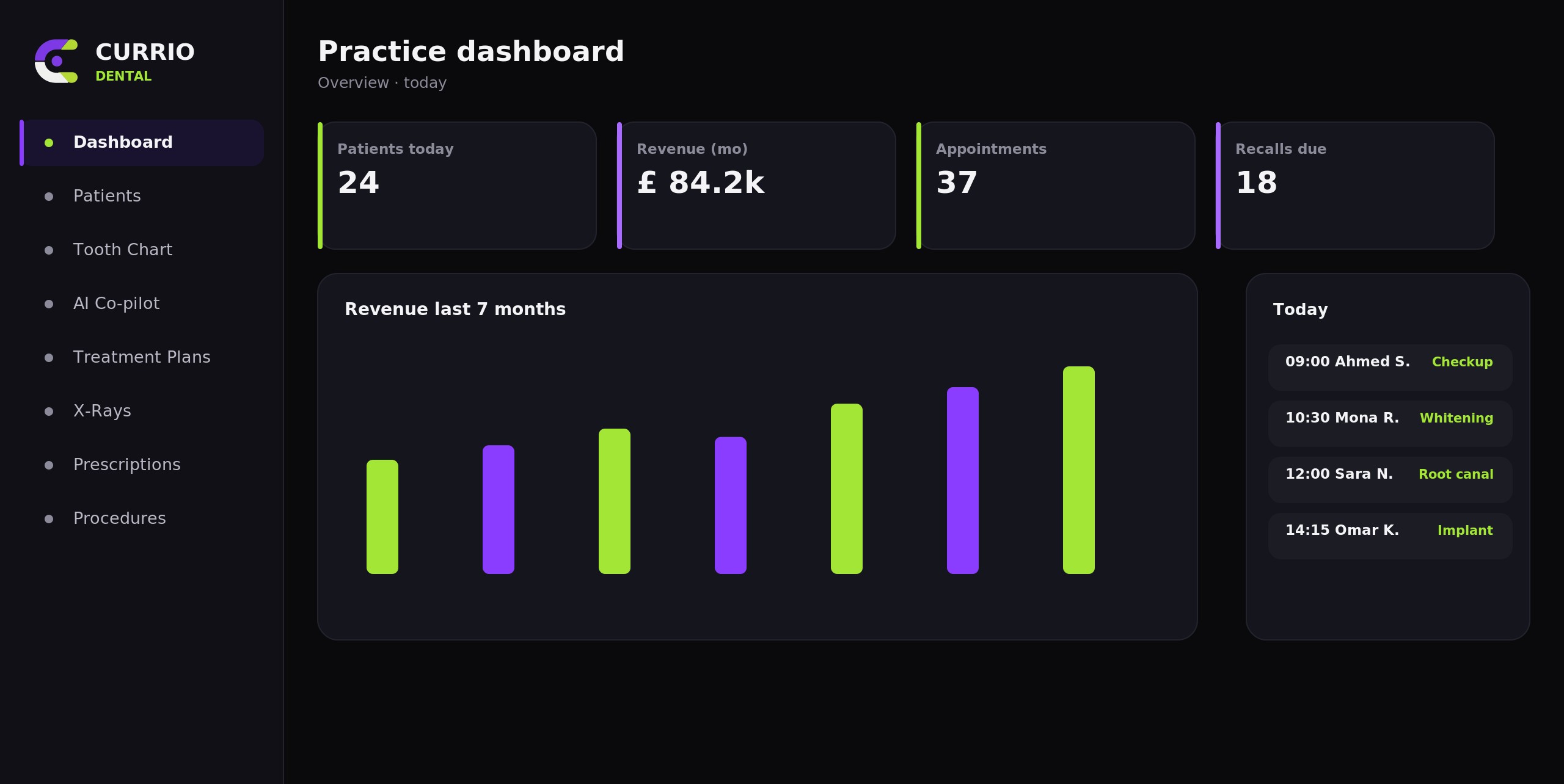Click the Today panel heading
The image size is (1564, 784).
click(1300, 310)
